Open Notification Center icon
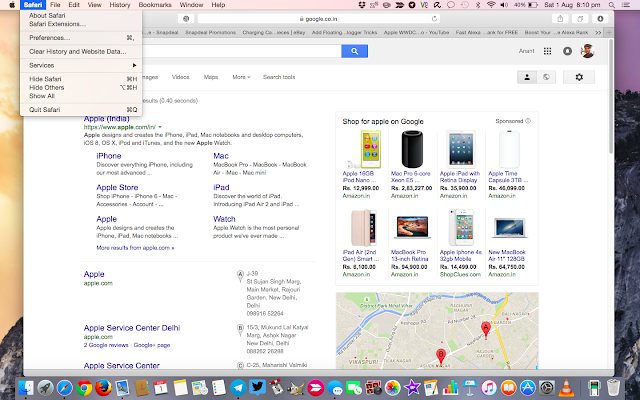Screen dimensions: 640x400 (x=625, y=5)
